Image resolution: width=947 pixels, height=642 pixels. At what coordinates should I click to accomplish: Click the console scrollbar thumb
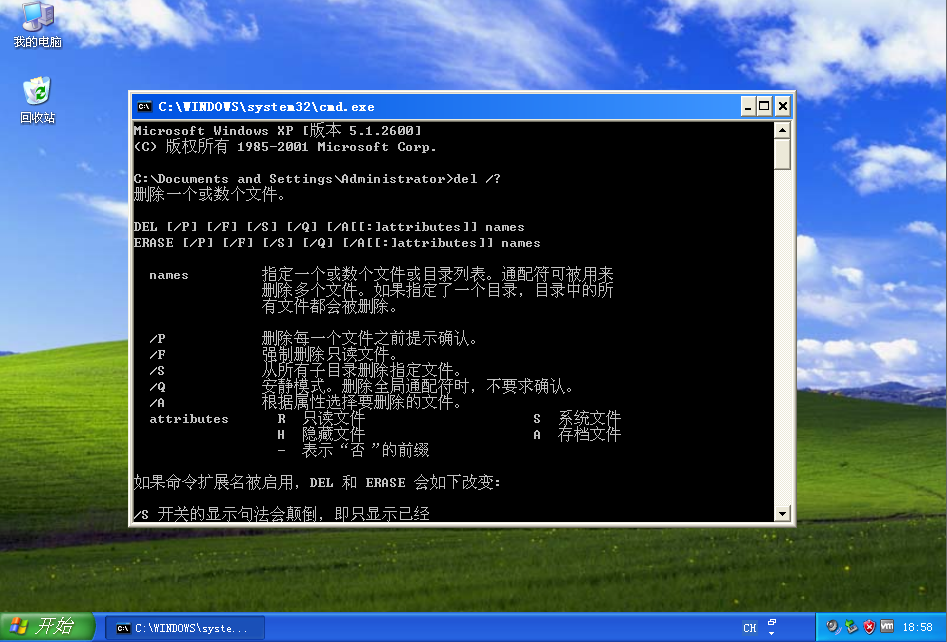(x=782, y=153)
